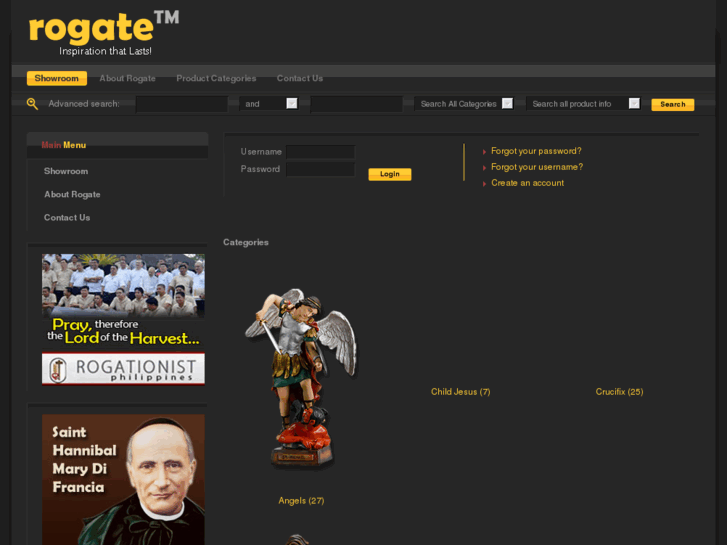Click into the Username field
Screen dimensions: 727x545
[x=320, y=152]
